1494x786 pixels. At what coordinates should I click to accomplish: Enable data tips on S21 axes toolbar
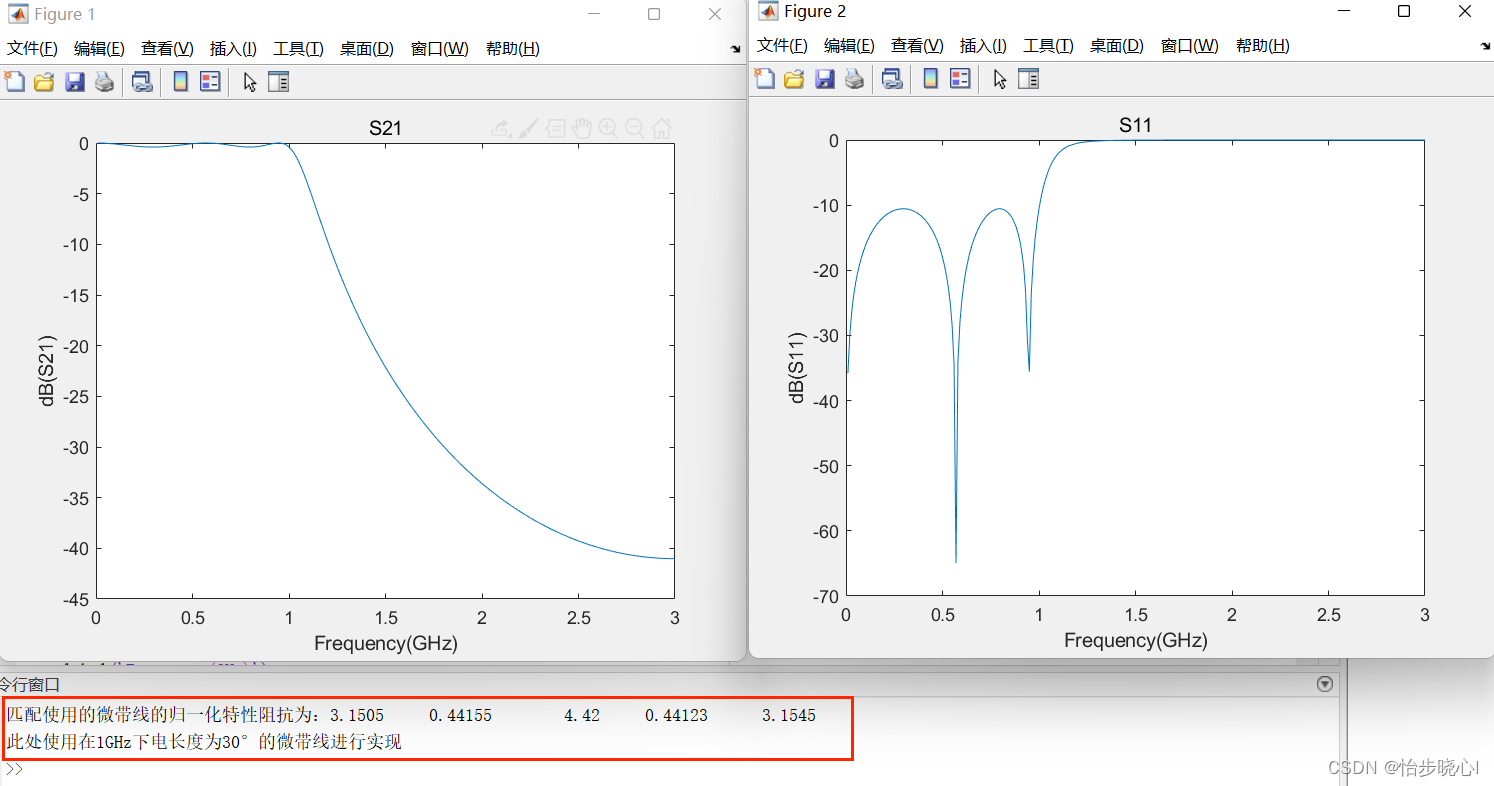pyautogui.click(x=556, y=128)
